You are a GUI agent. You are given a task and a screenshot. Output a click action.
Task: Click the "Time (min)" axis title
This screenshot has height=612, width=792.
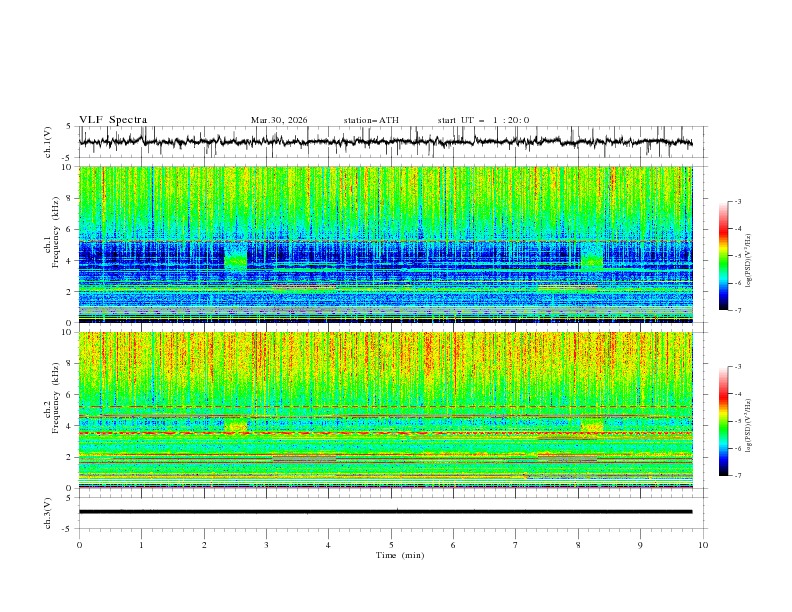tap(400, 555)
